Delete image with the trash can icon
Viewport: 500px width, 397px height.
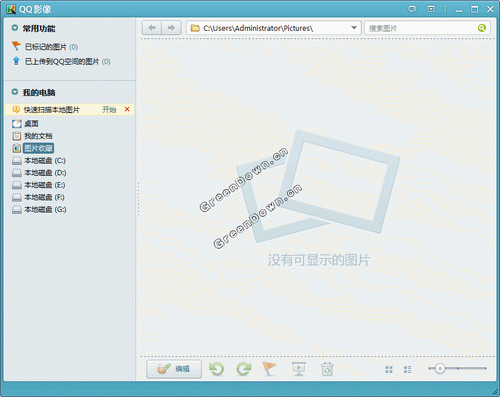327,369
